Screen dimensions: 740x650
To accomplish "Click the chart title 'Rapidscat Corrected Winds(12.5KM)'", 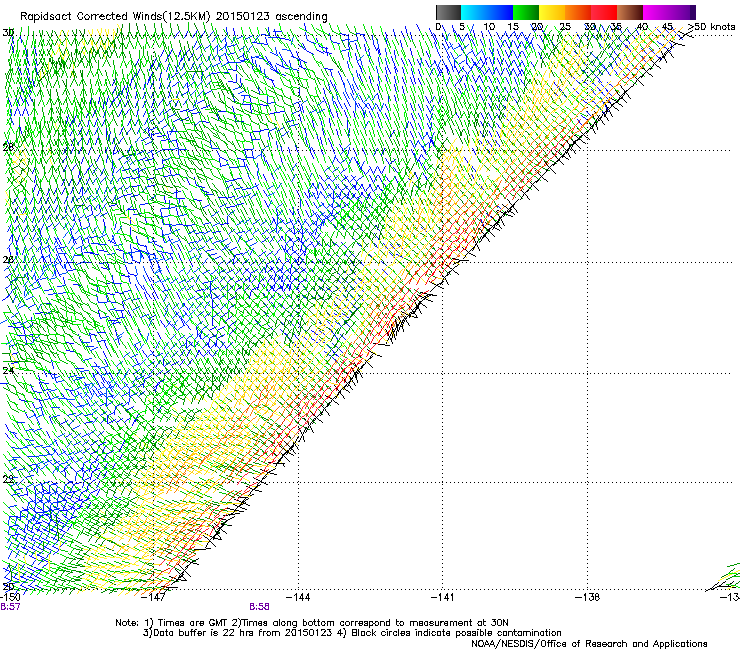I will click(115, 17).
